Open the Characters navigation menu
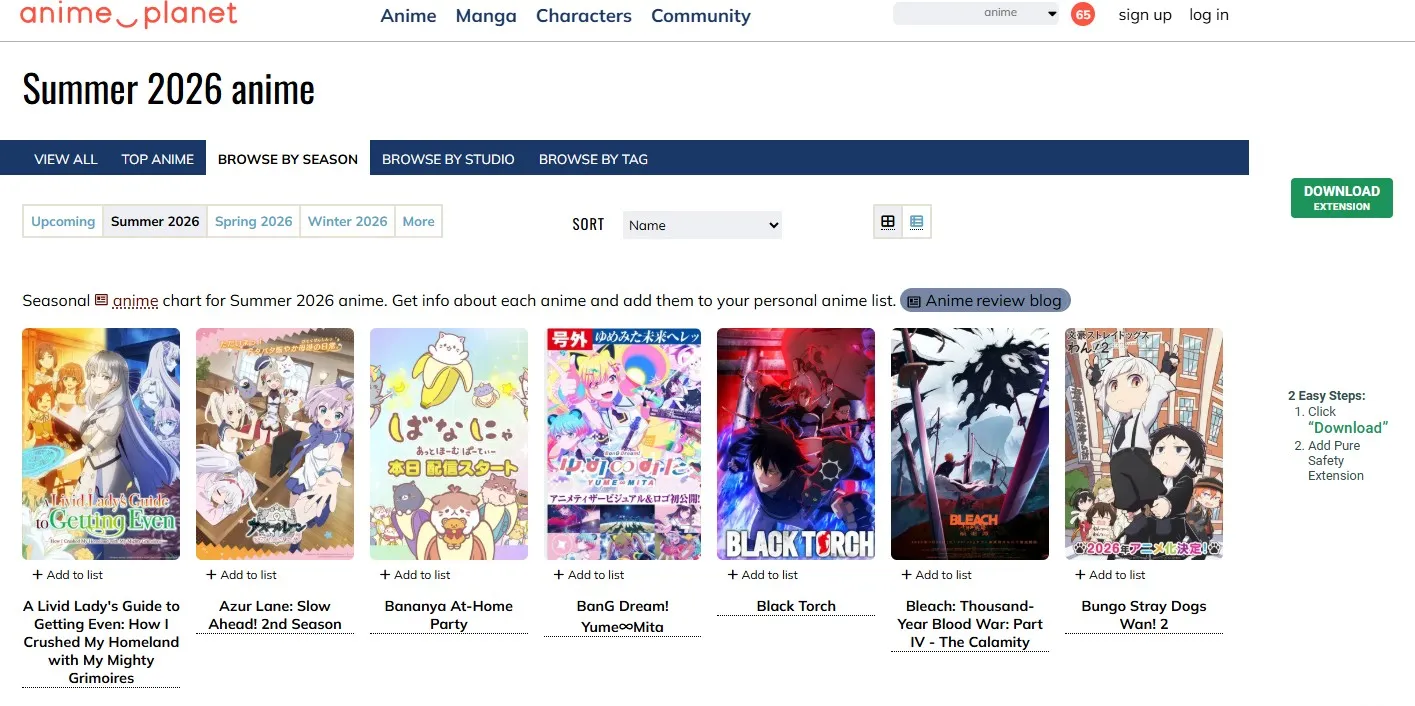This screenshot has width=1415, height=706. click(x=584, y=16)
